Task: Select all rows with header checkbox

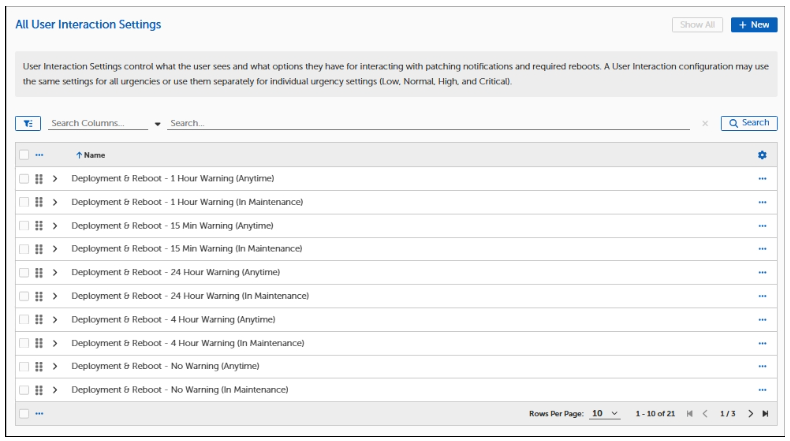Action: 24,155
